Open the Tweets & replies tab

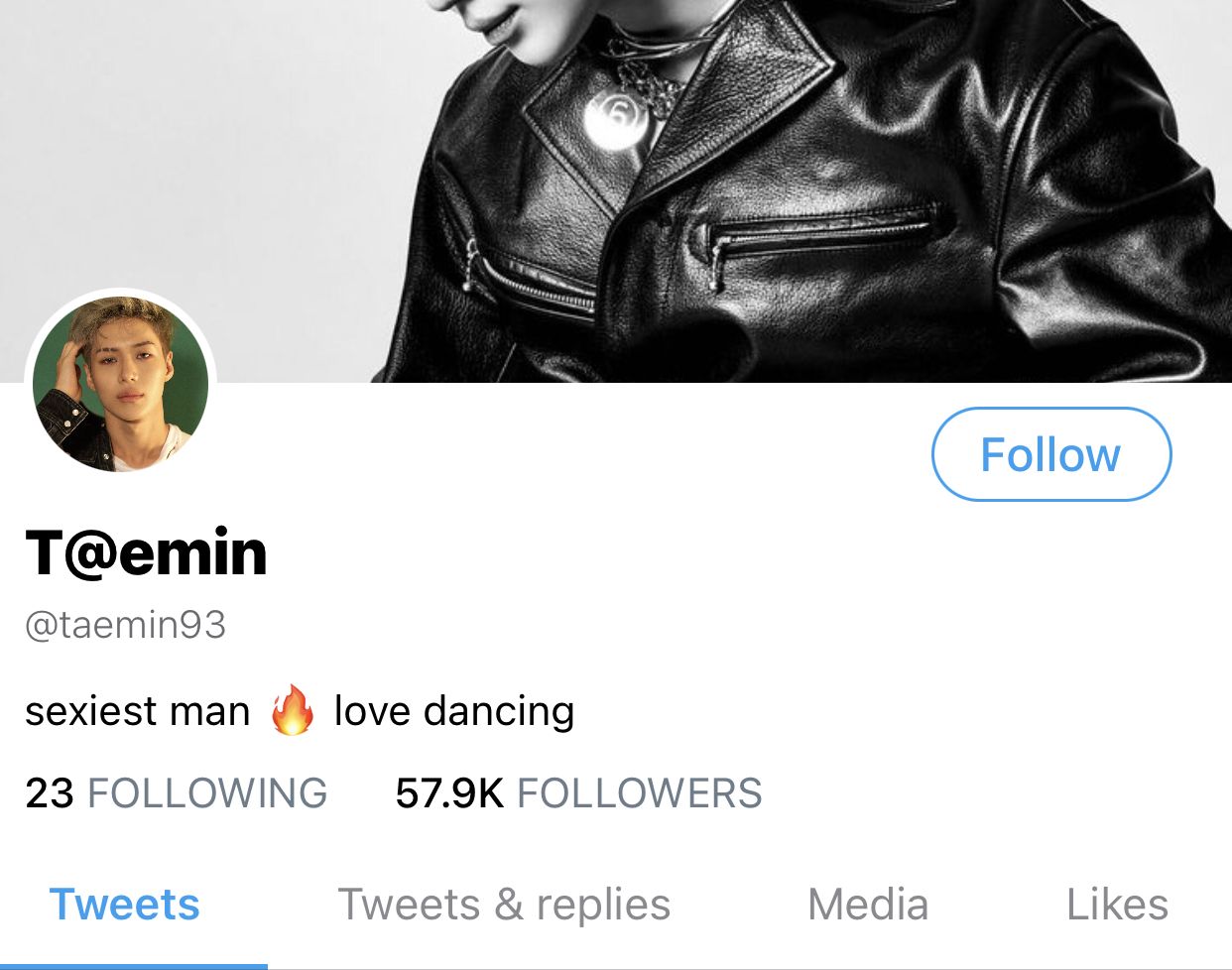coord(504,905)
